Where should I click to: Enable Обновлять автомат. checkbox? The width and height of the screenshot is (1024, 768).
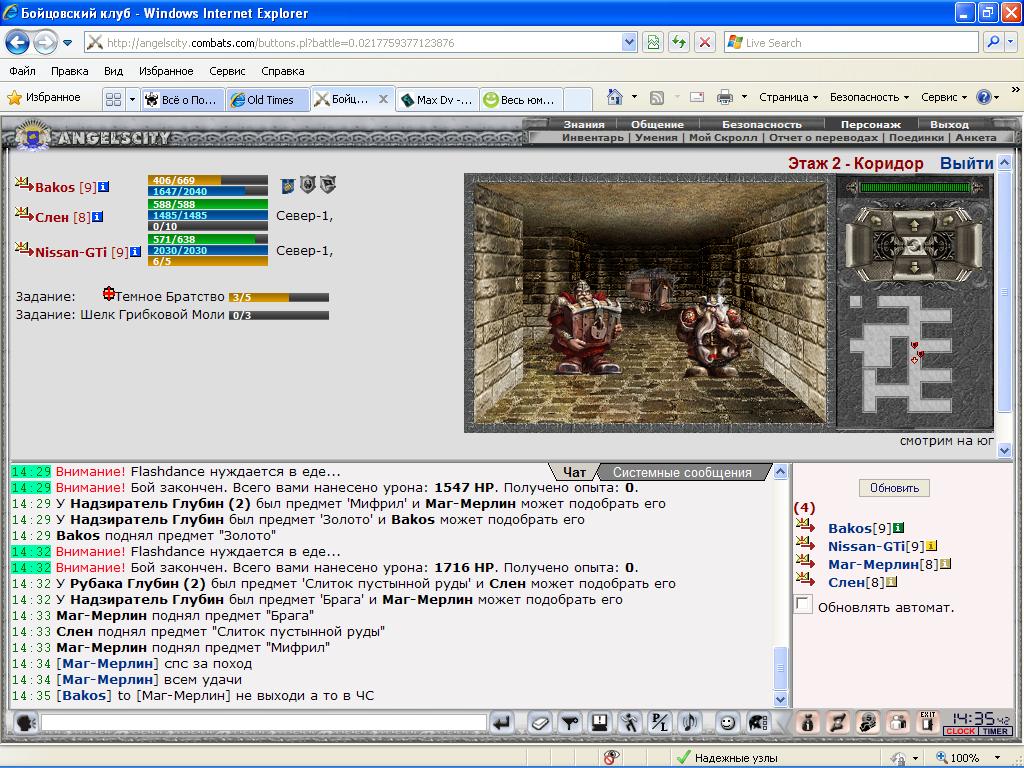[804, 604]
